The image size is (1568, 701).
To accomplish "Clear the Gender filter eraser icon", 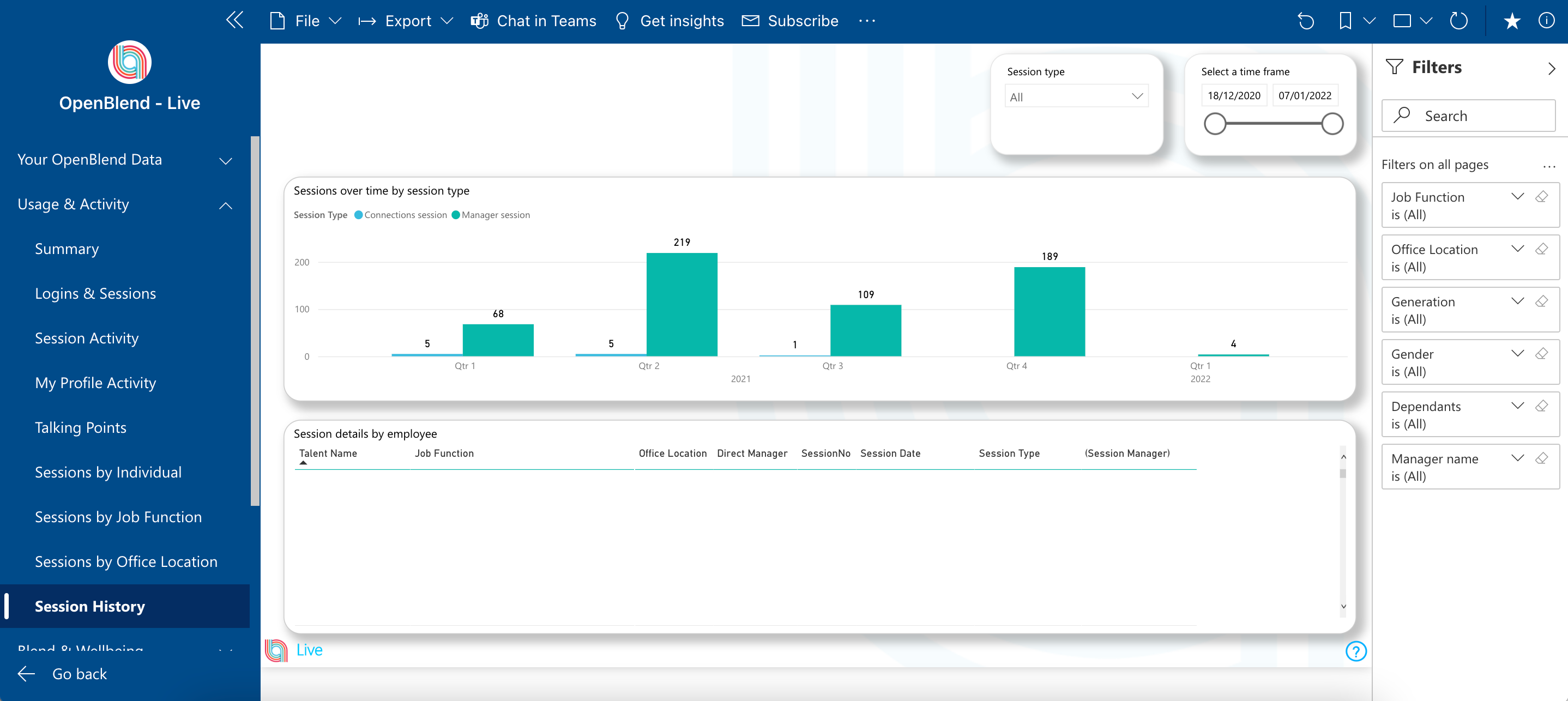I will (x=1541, y=354).
